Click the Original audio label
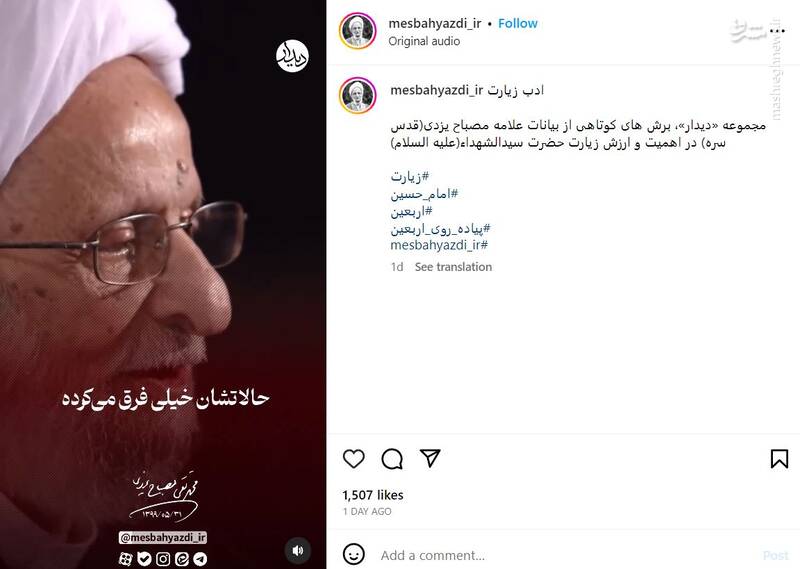This screenshot has height=569, width=800. tap(424, 41)
